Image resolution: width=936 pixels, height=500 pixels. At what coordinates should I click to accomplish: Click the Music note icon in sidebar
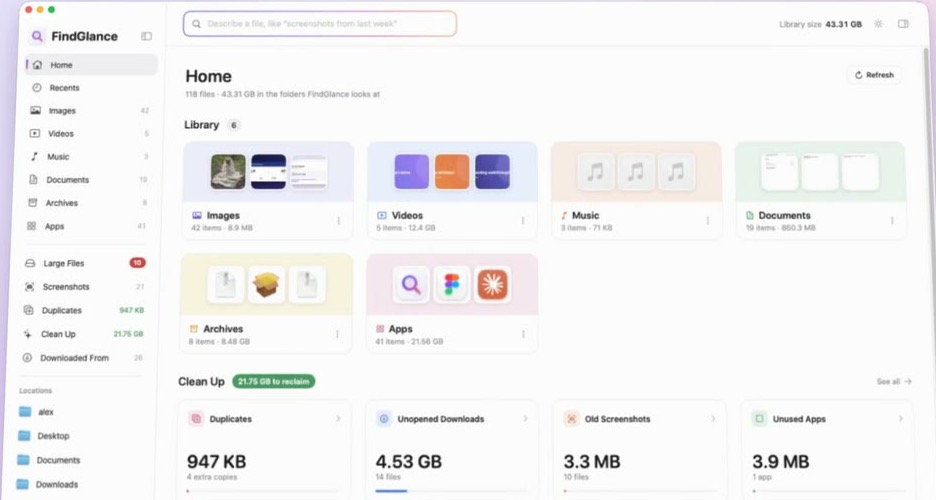click(35, 156)
